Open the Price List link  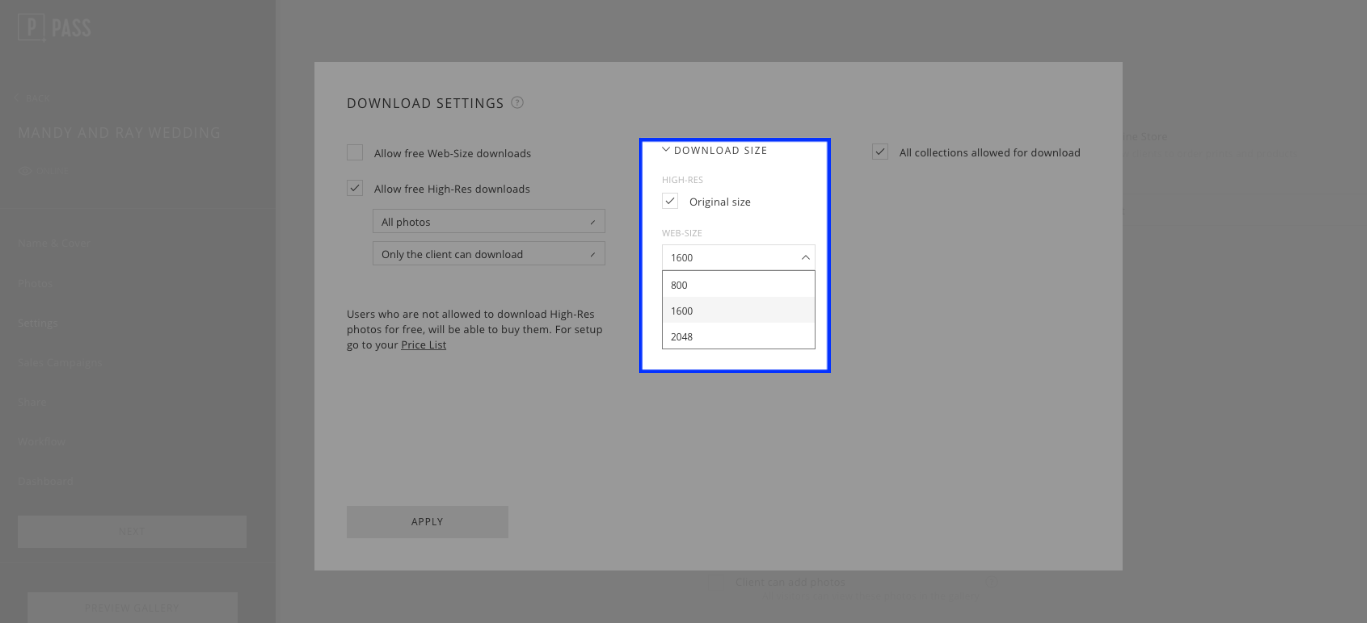(424, 345)
